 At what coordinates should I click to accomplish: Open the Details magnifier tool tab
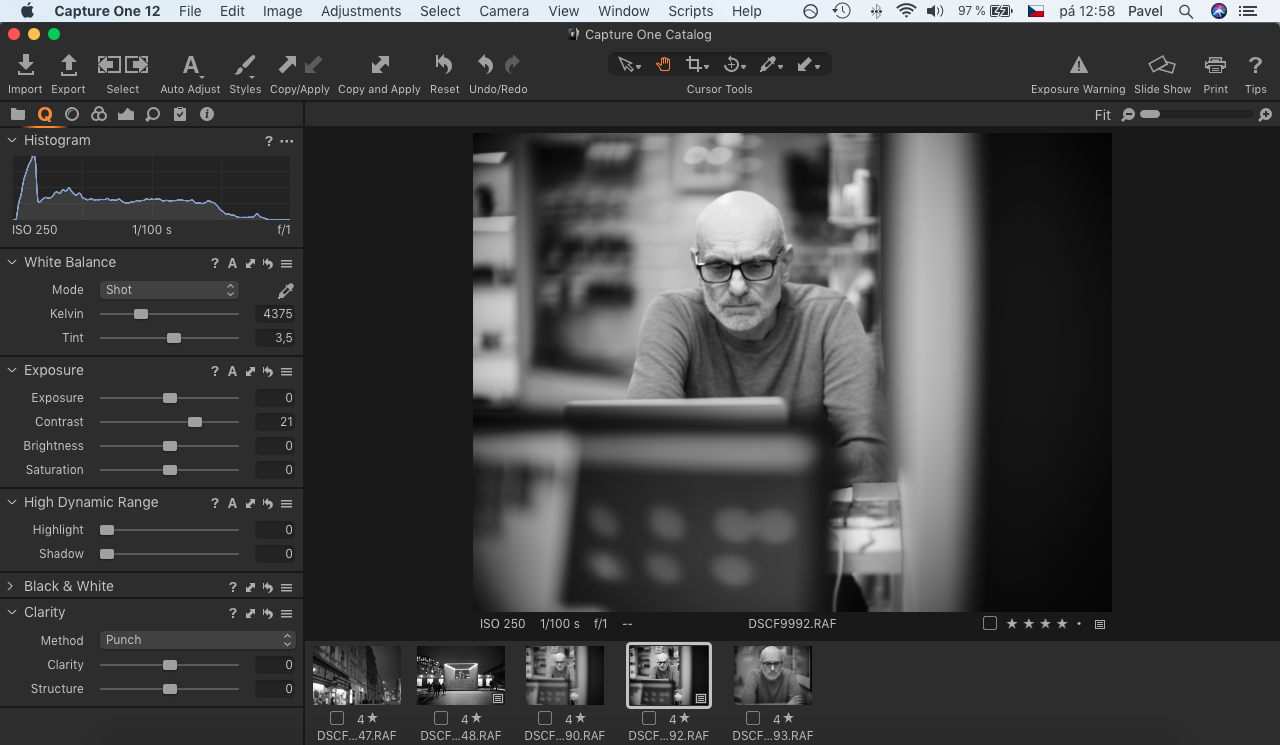(x=152, y=113)
